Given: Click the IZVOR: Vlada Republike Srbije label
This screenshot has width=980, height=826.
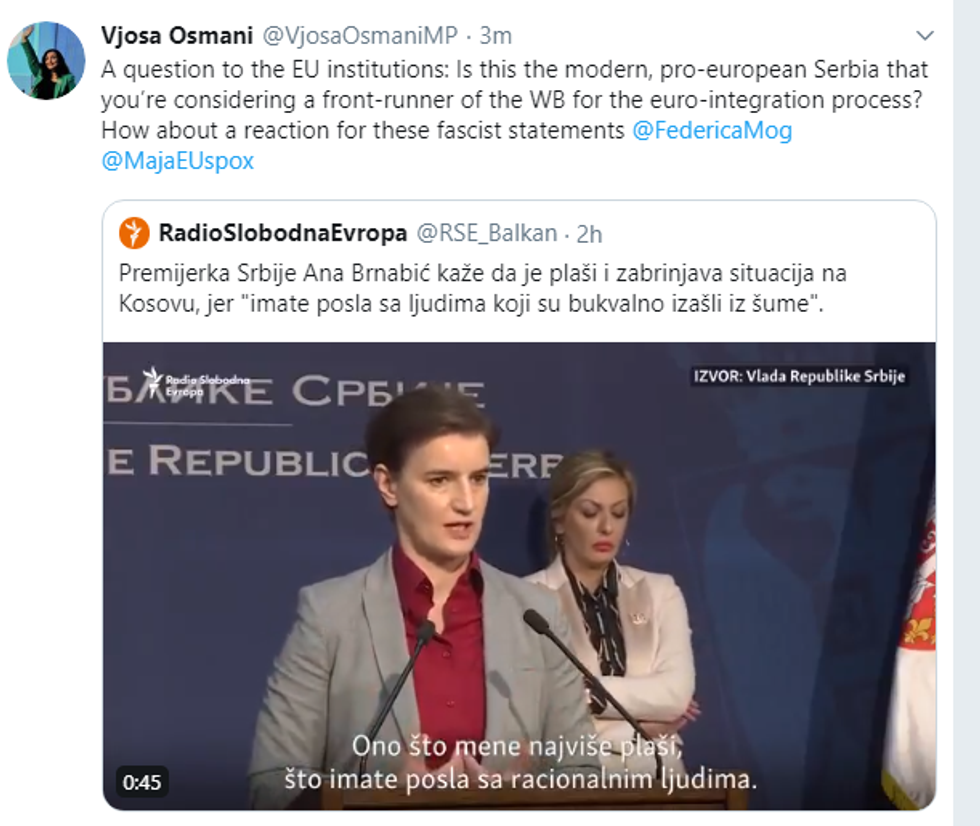Looking at the screenshot, I should coord(799,377).
